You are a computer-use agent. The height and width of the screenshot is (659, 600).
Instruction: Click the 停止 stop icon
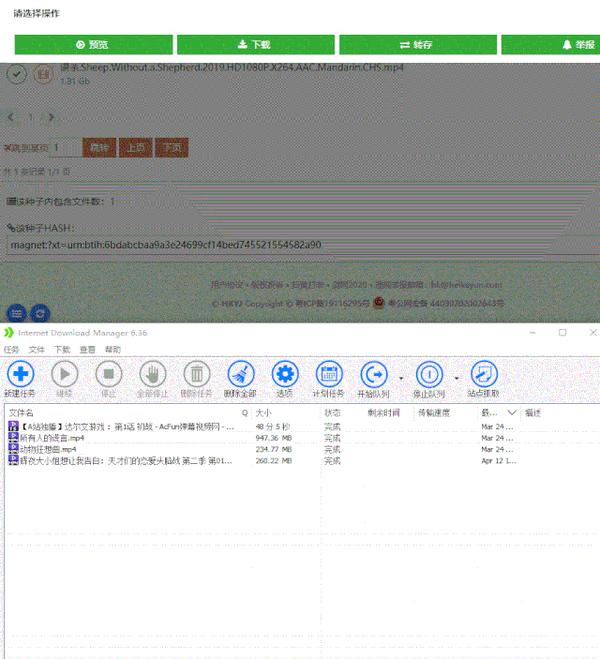point(108,374)
